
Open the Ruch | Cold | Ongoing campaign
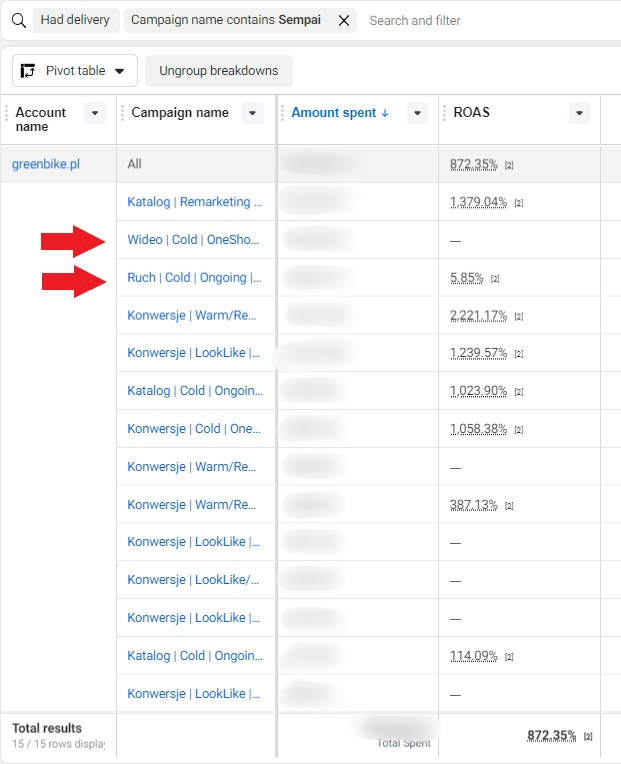194,278
